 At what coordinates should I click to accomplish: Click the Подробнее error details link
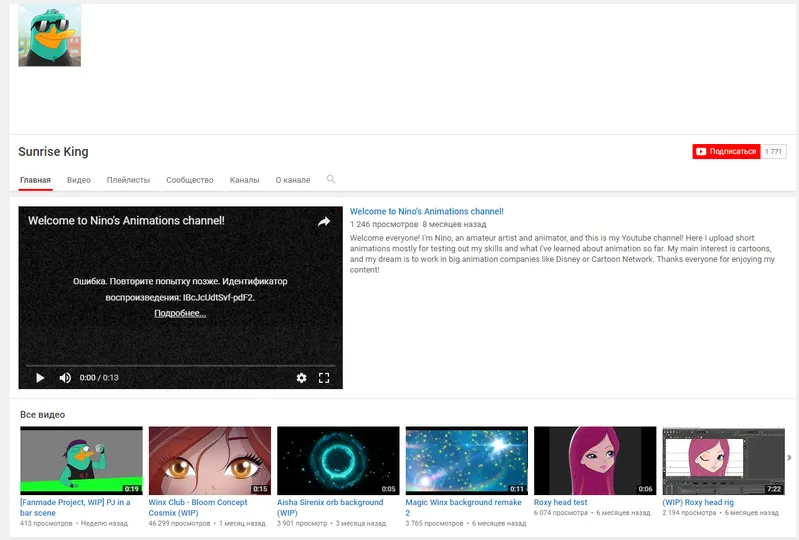(x=180, y=313)
